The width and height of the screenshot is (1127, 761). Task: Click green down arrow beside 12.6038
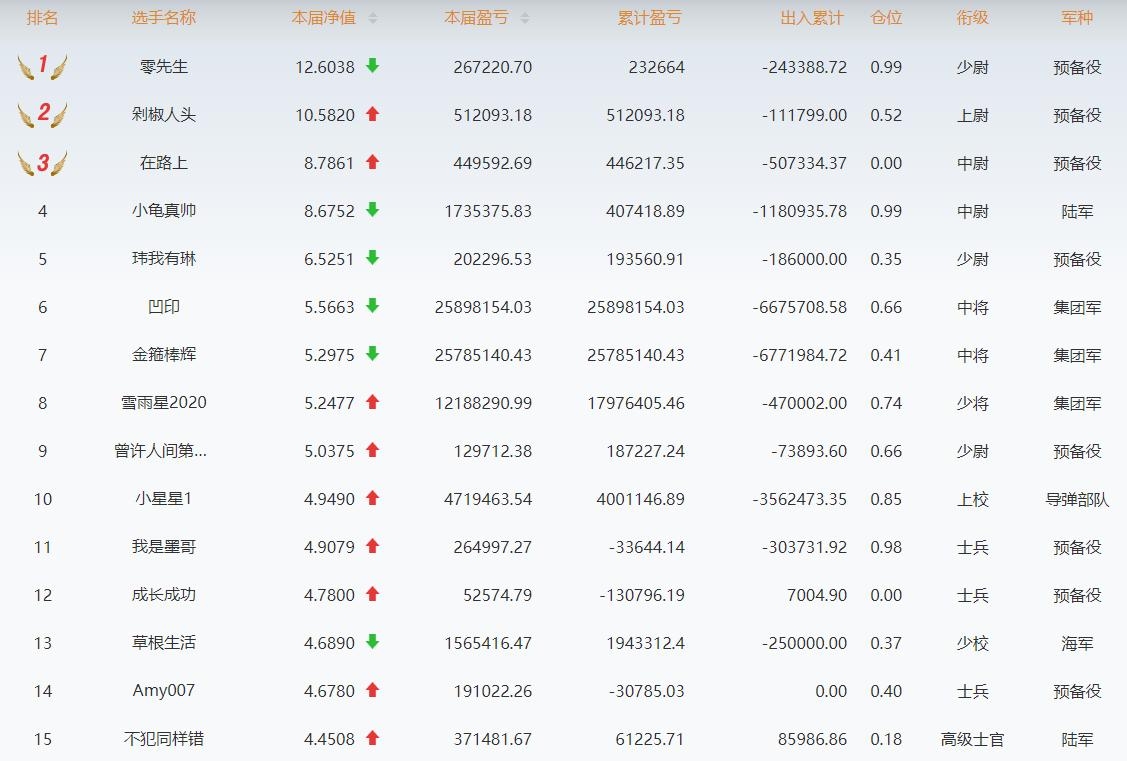click(372, 66)
